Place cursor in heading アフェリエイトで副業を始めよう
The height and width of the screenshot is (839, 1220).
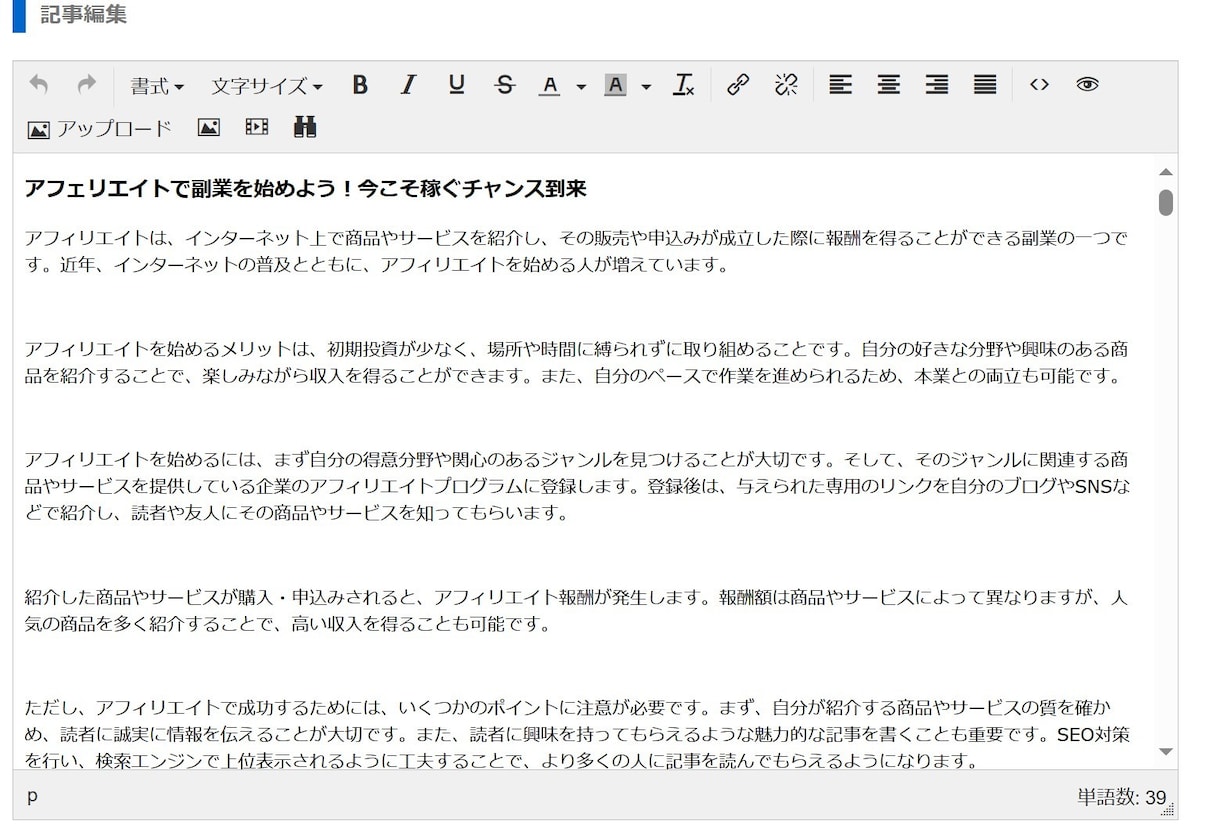pyautogui.click(x=305, y=189)
